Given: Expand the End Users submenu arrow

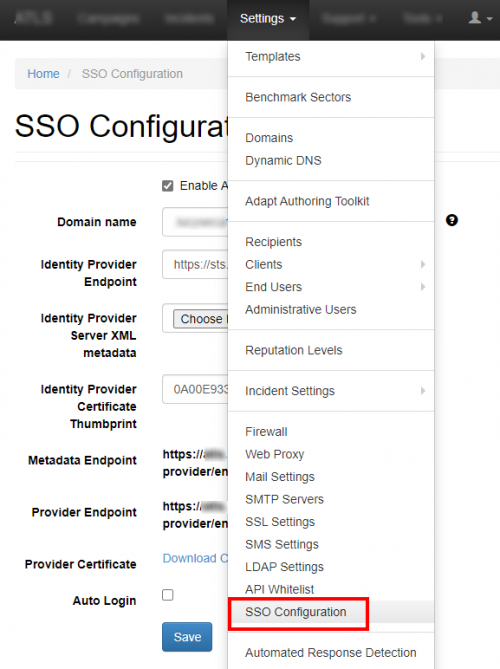Looking at the screenshot, I should (x=423, y=287).
